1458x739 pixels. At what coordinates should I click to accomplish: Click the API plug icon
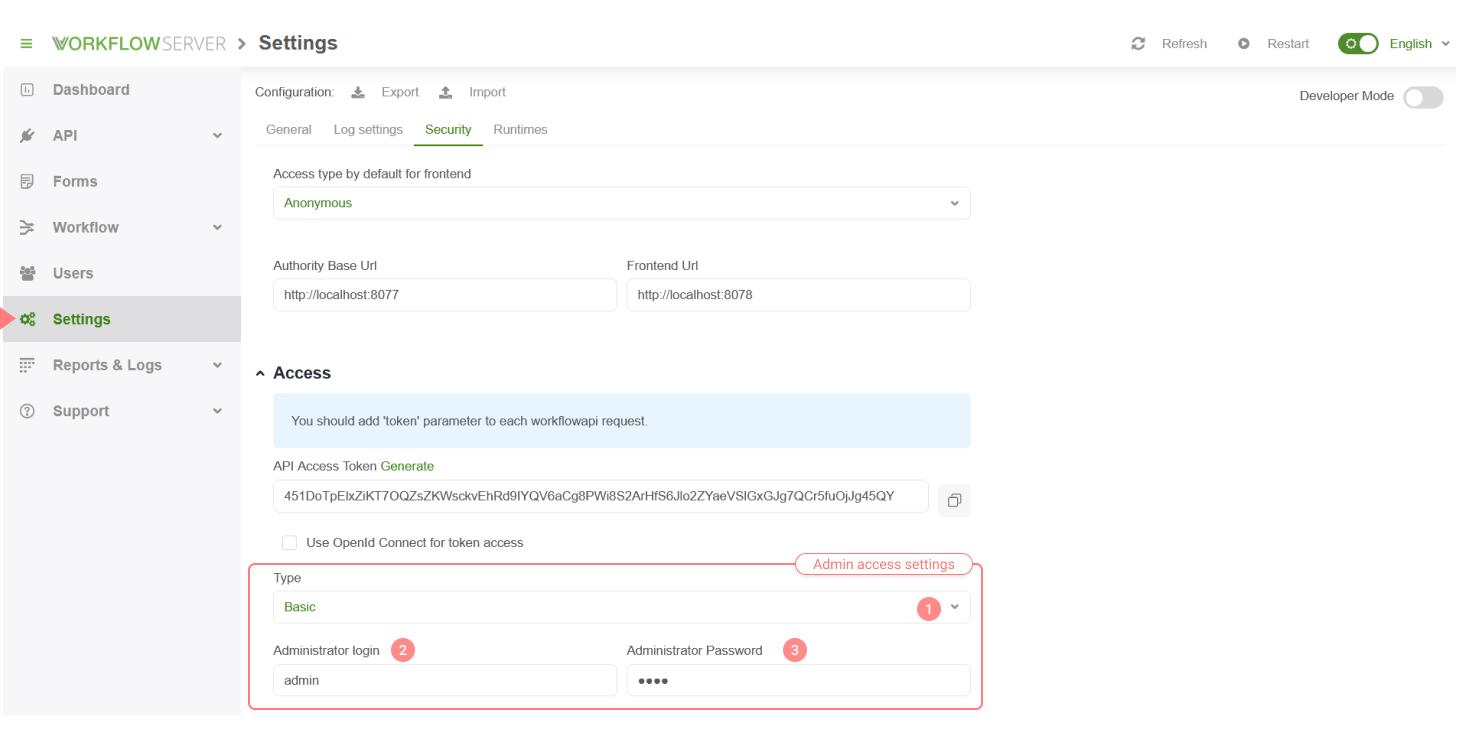pyautogui.click(x=28, y=136)
